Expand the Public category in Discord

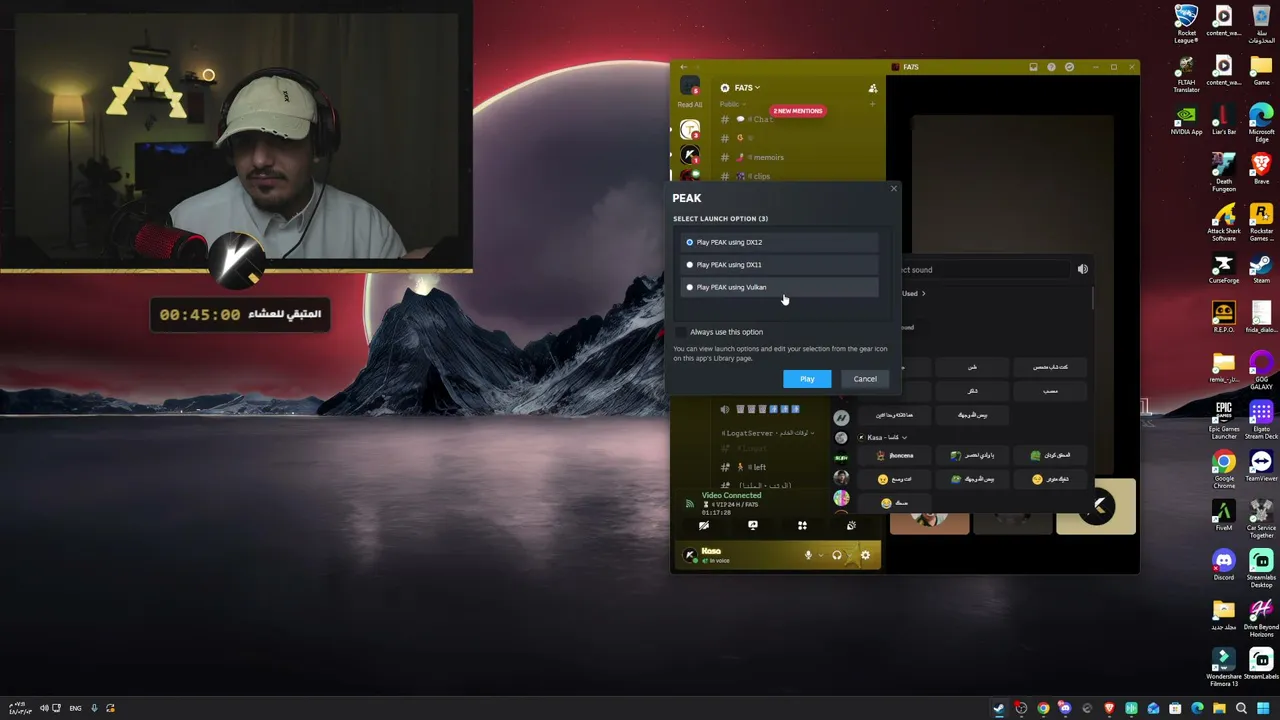[x=733, y=104]
